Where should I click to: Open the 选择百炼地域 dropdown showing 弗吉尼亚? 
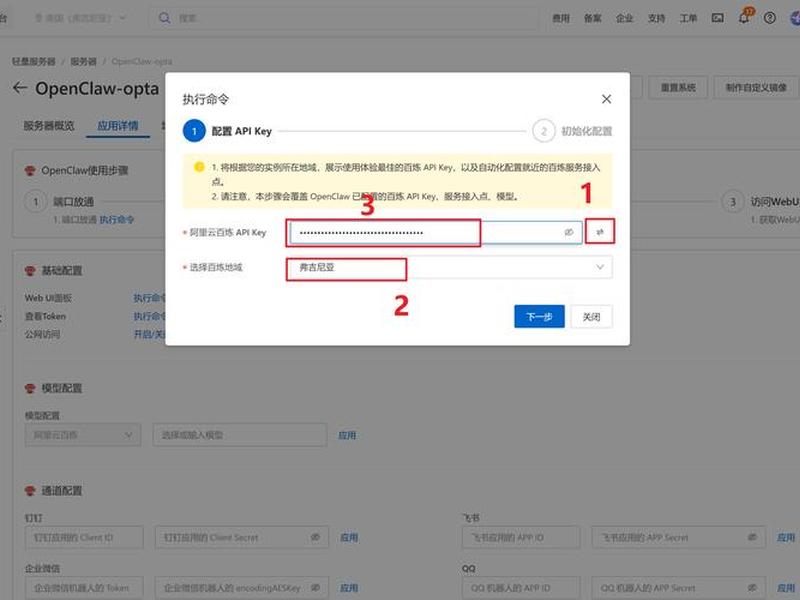point(449,267)
